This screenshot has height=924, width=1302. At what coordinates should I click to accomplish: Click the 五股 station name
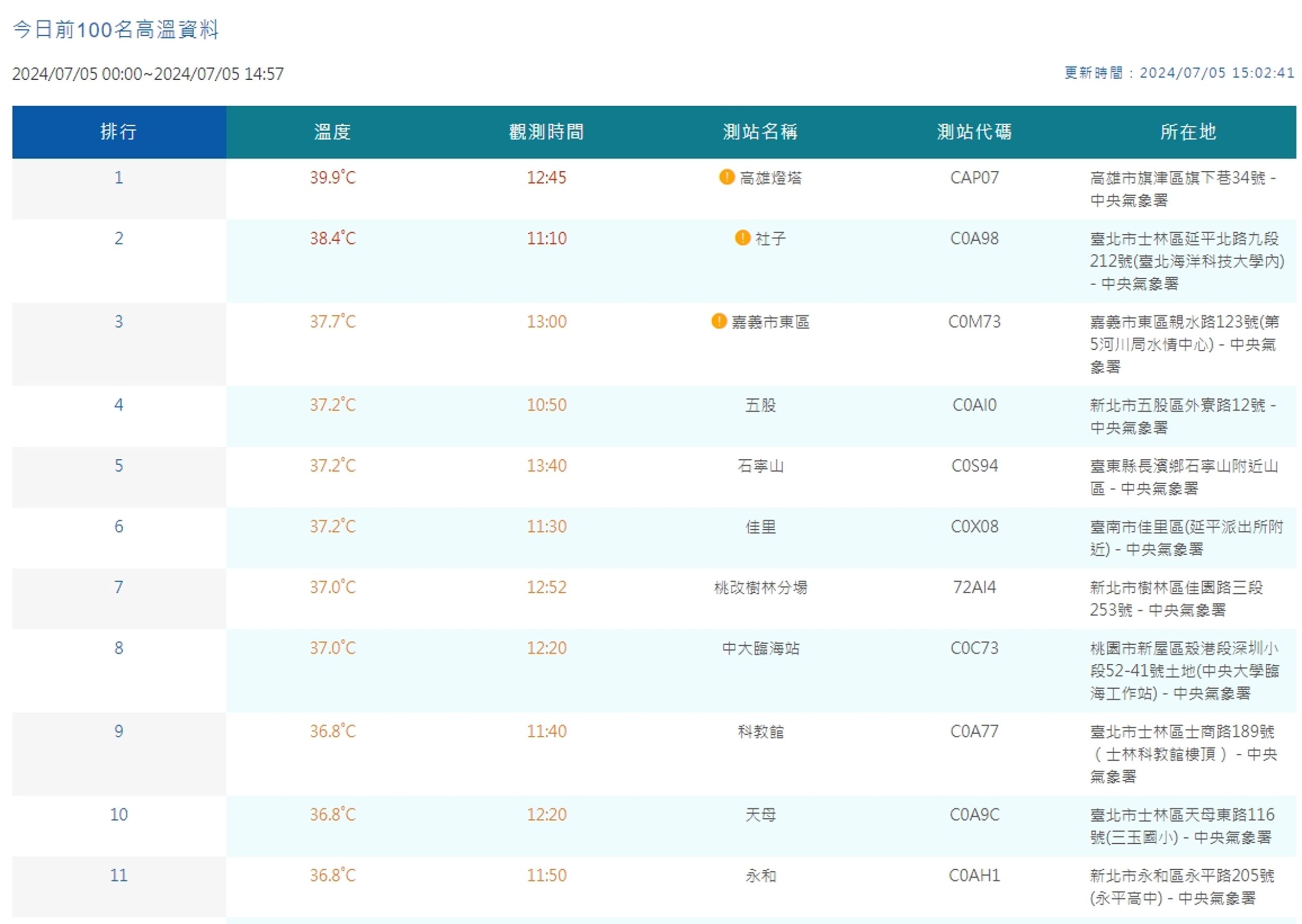pos(760,405)
